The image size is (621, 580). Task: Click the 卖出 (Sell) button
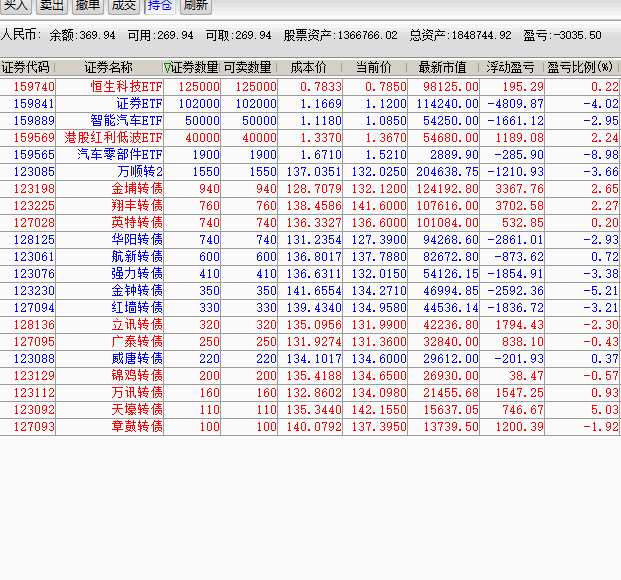pyautogui.click(x=52, y=5)
